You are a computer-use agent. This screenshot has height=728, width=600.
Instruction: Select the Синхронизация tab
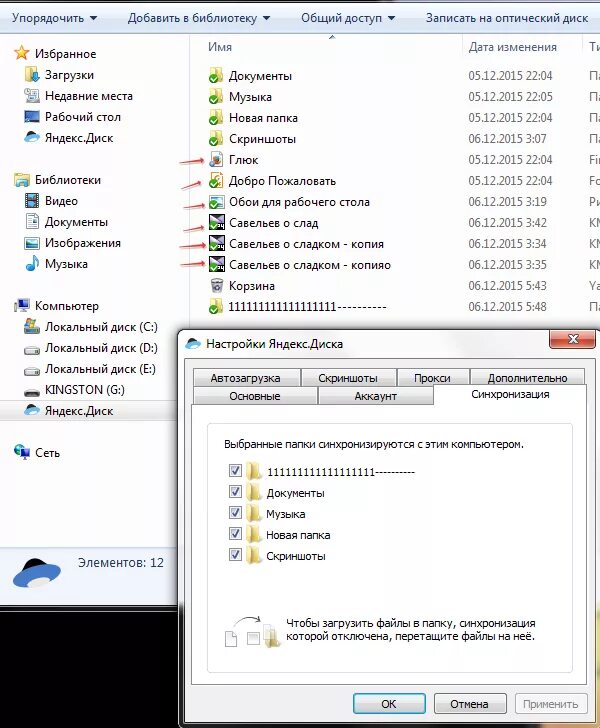(x=510, y=394)
